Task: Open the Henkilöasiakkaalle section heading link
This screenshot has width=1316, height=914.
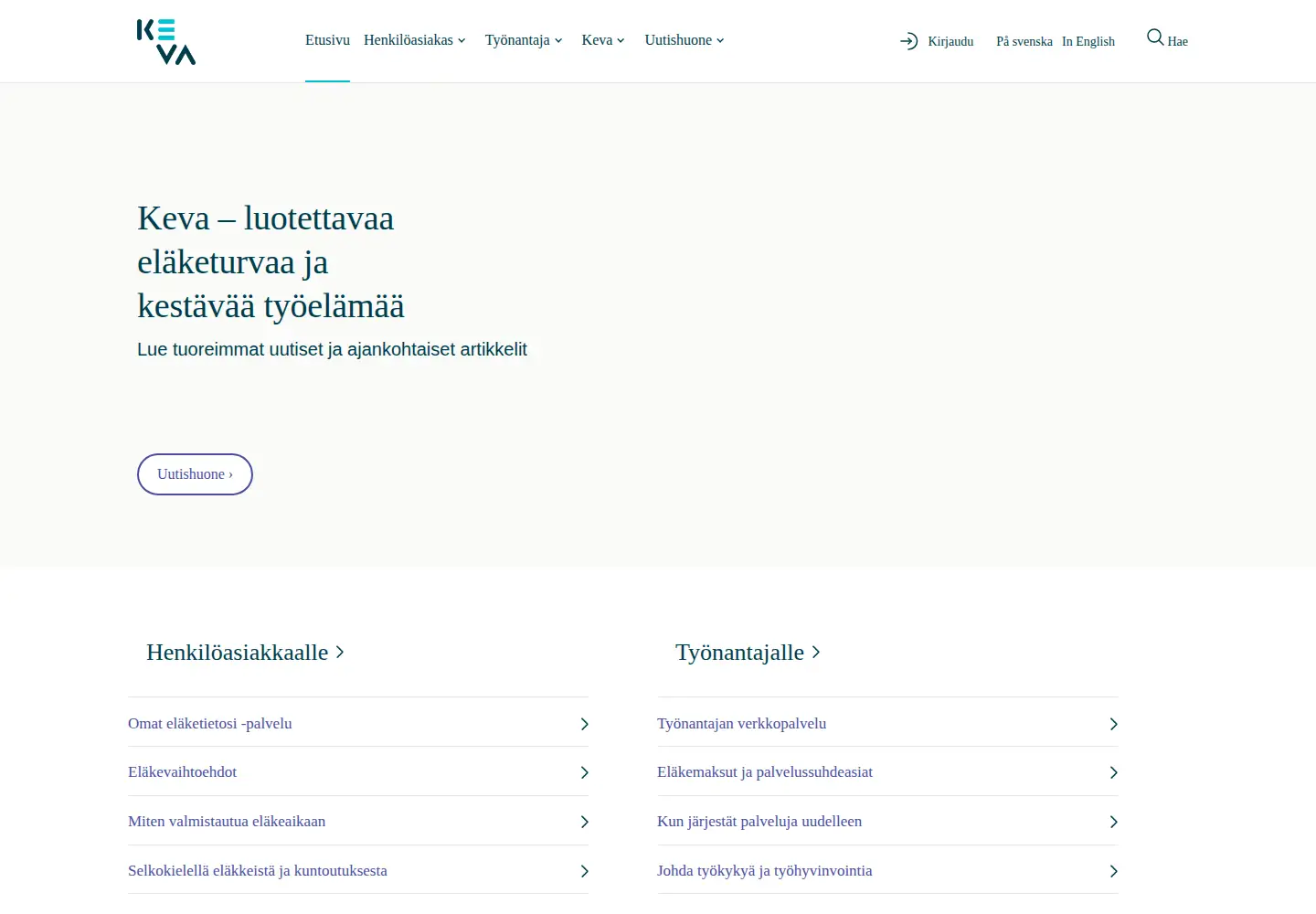Action: pyautogui.click(x=245, y=653)
